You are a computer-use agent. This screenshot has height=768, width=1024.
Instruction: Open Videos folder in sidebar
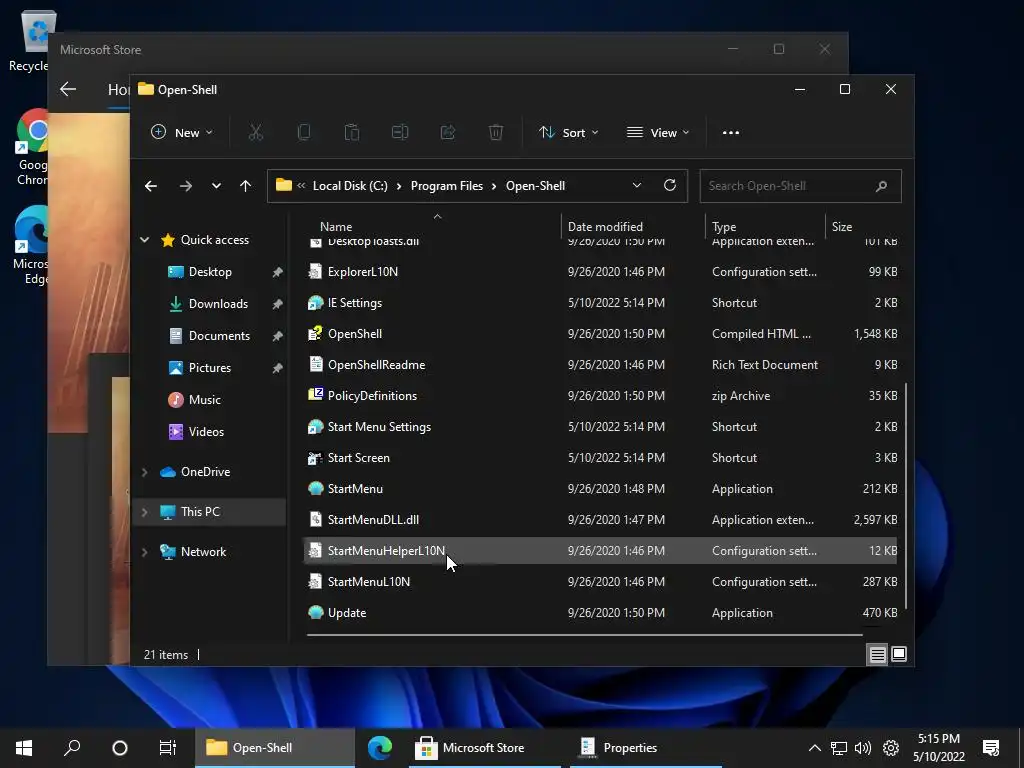[206, 432]
